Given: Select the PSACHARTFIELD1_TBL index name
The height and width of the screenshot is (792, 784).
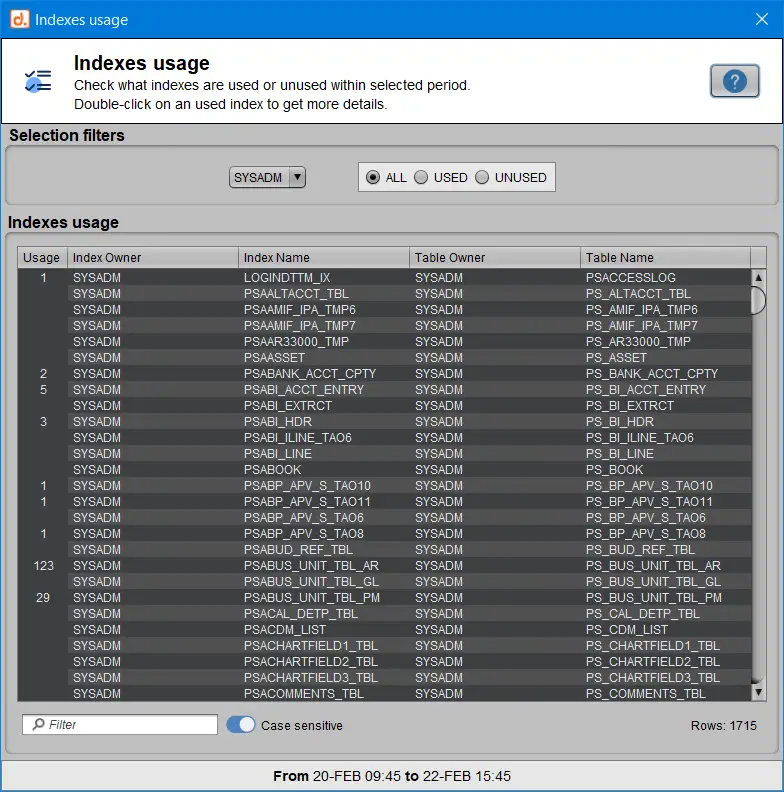Looking at the screenshot, I should [311, 646].
